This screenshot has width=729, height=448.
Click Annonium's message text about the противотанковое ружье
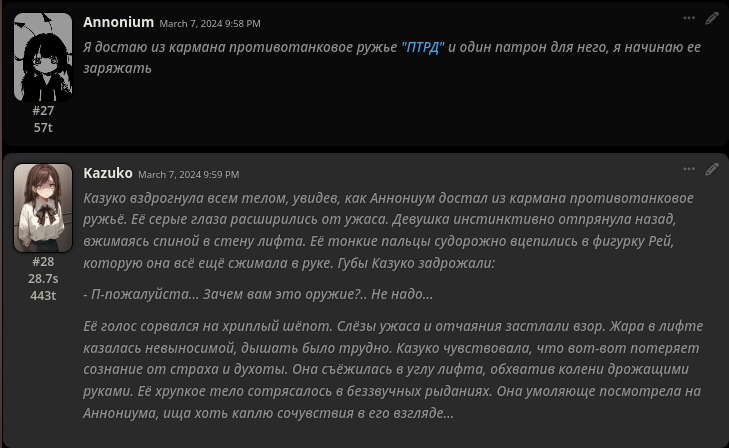click(x=392, y=57)
